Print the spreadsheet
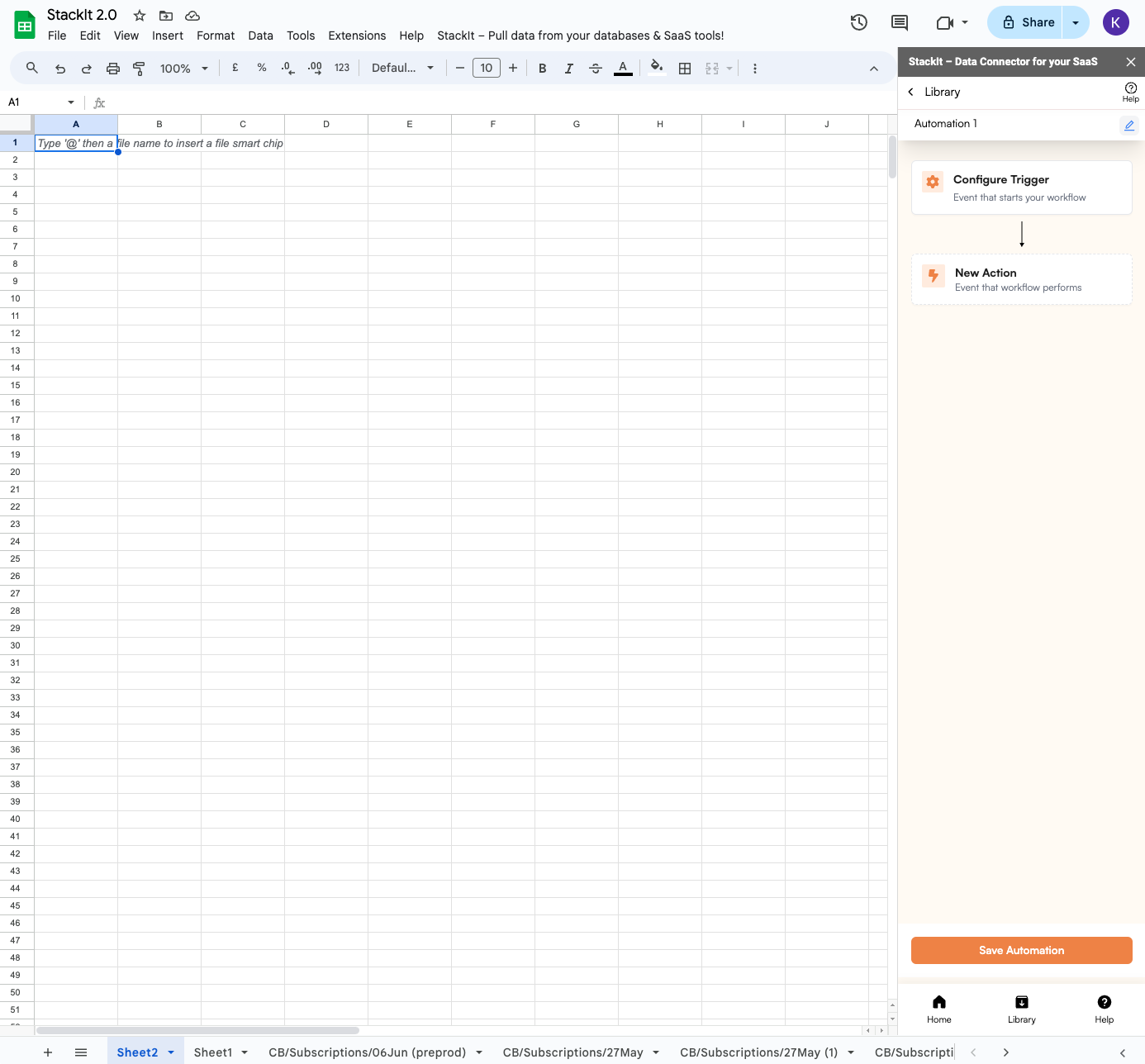 click(113, 69)
